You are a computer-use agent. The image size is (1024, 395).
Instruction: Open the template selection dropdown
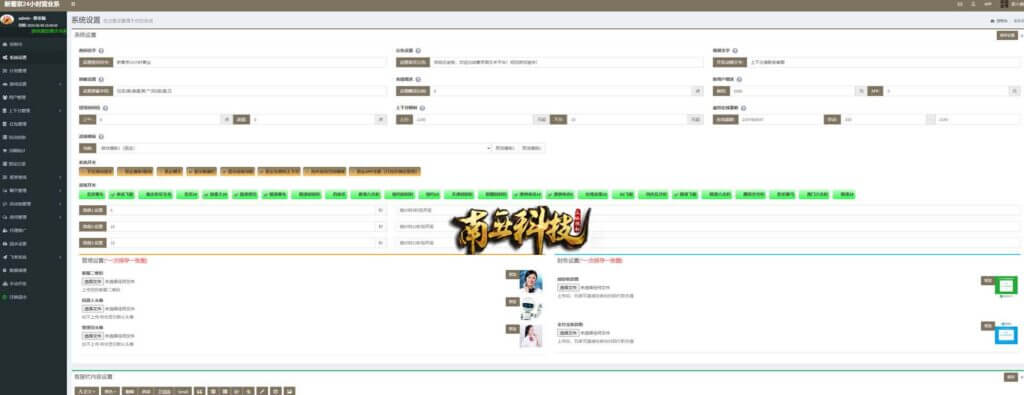(x=294, y=148)
